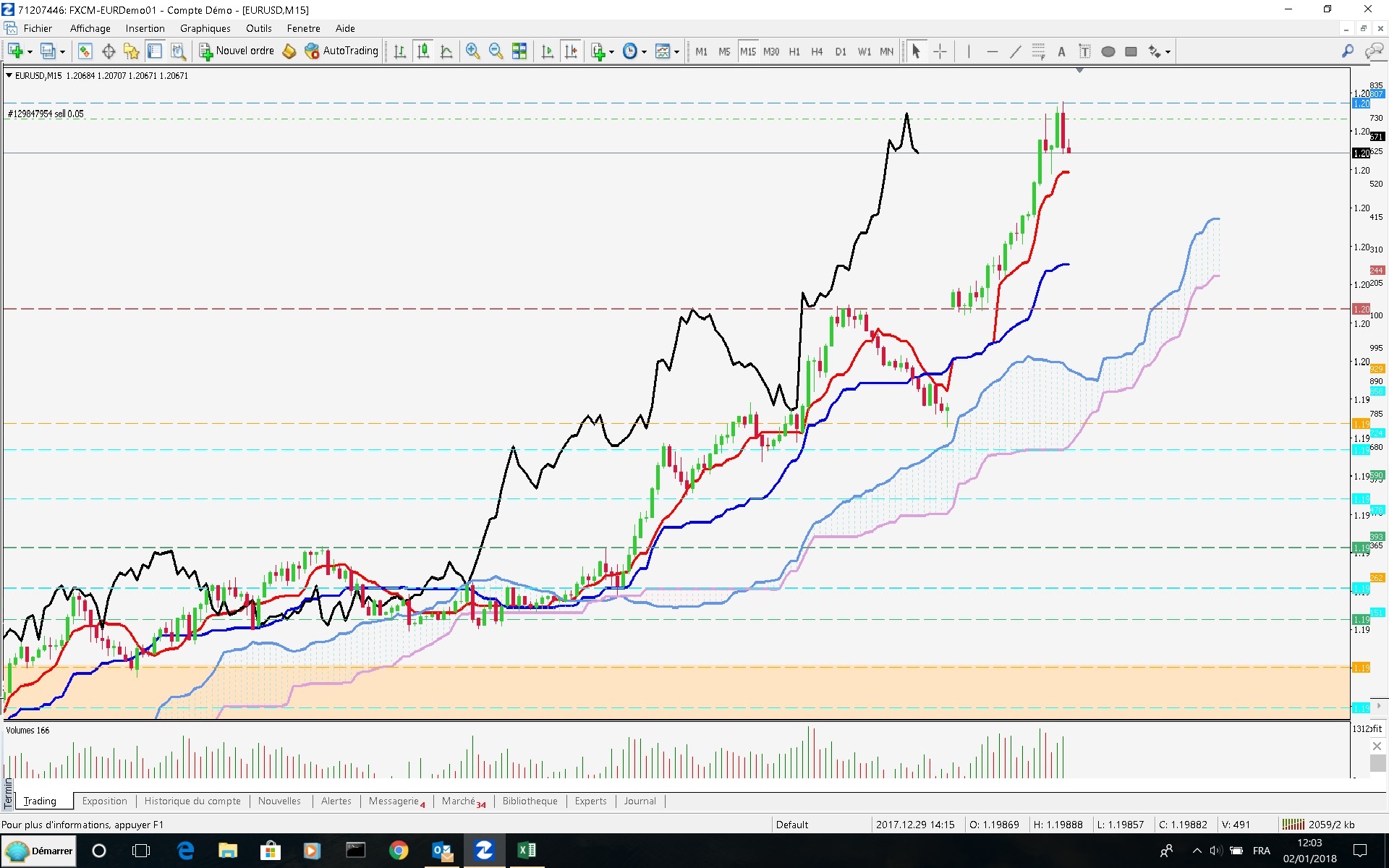Image resolution: width=1389 pixels, height=868 pixels.
Task: Open the arrows objects tool
Action: [x=1155, y=51]
